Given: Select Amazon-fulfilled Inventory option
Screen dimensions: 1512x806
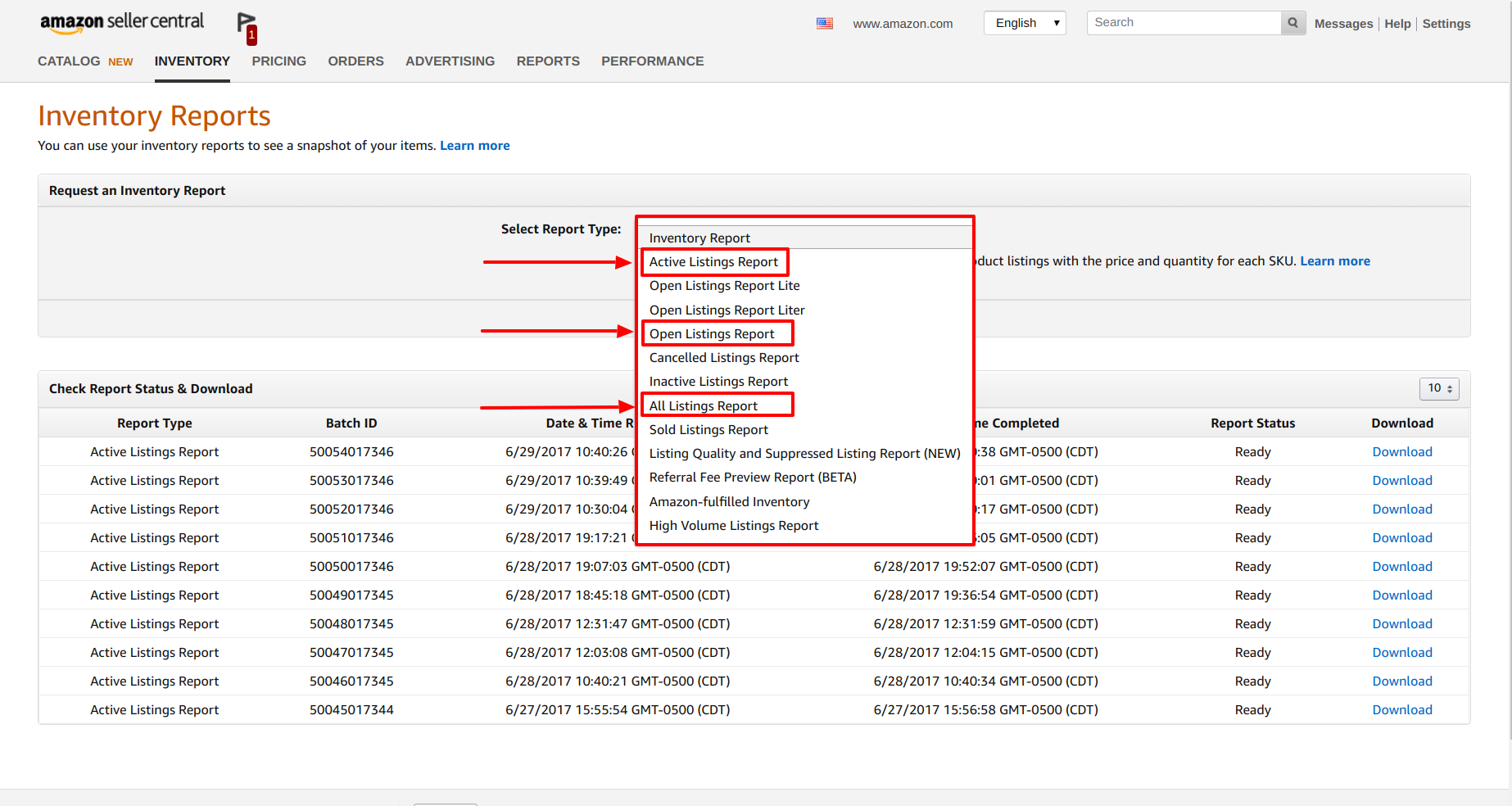Looking at the screenshot, I should tap(804, 502).
